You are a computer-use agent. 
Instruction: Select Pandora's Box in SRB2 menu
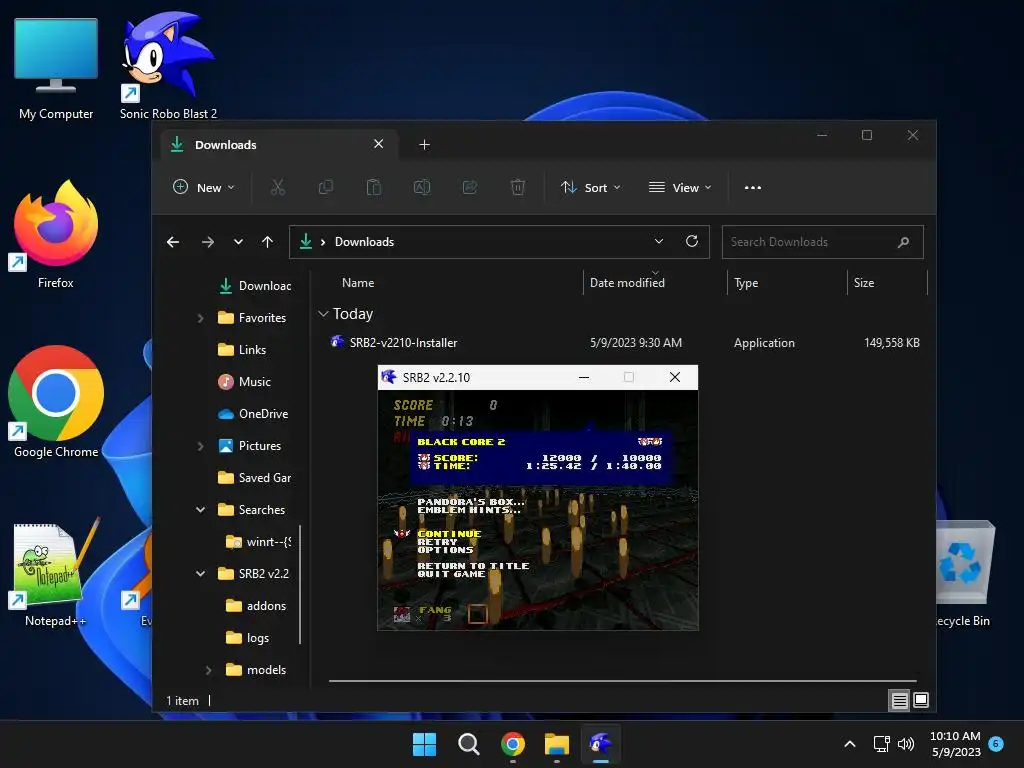[x=471, y=502]
